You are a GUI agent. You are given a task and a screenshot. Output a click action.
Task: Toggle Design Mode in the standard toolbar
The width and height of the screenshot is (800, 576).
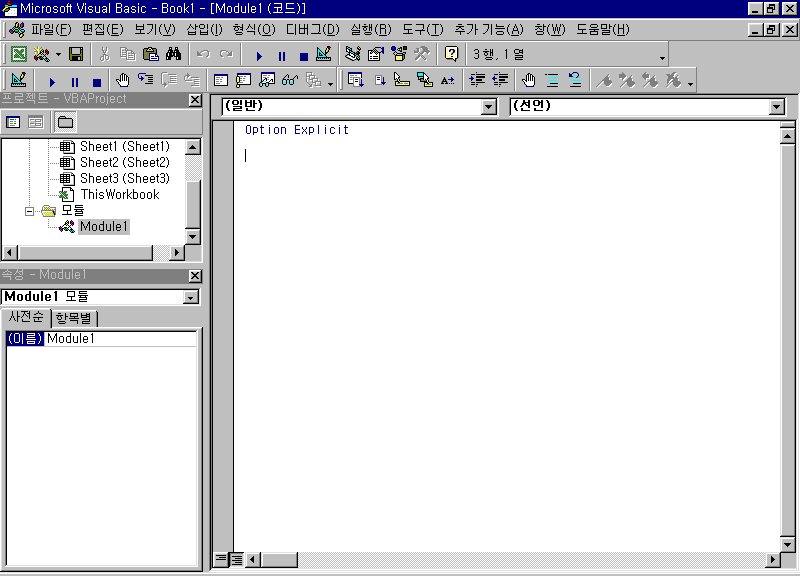point(323,54)
